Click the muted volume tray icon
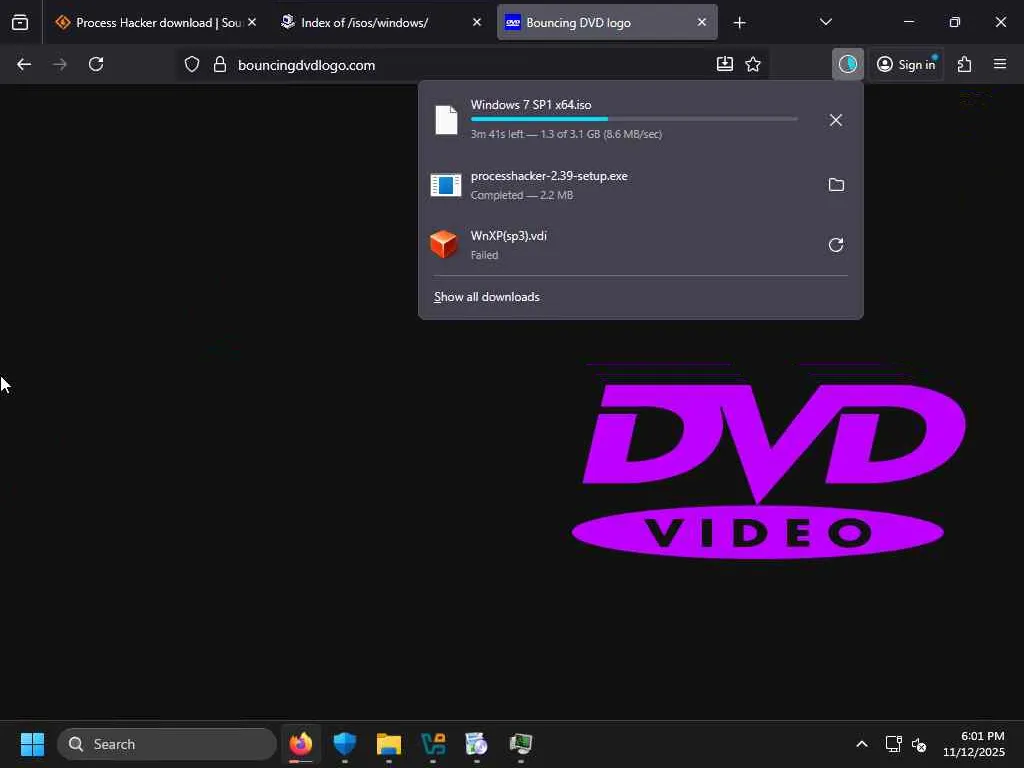 click(919, 744)
